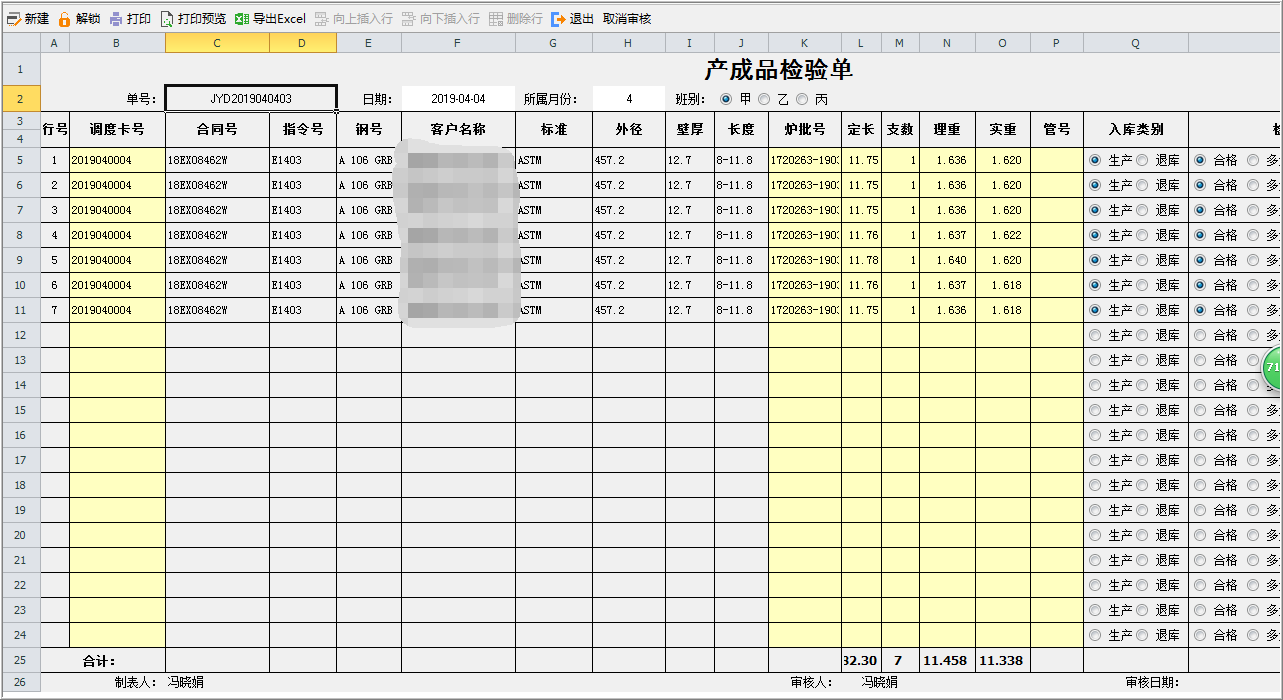Viewport: 1283px width, 700px height.
Task: Click E1403 cell in row 5
Action: click(x=303, y=260)
